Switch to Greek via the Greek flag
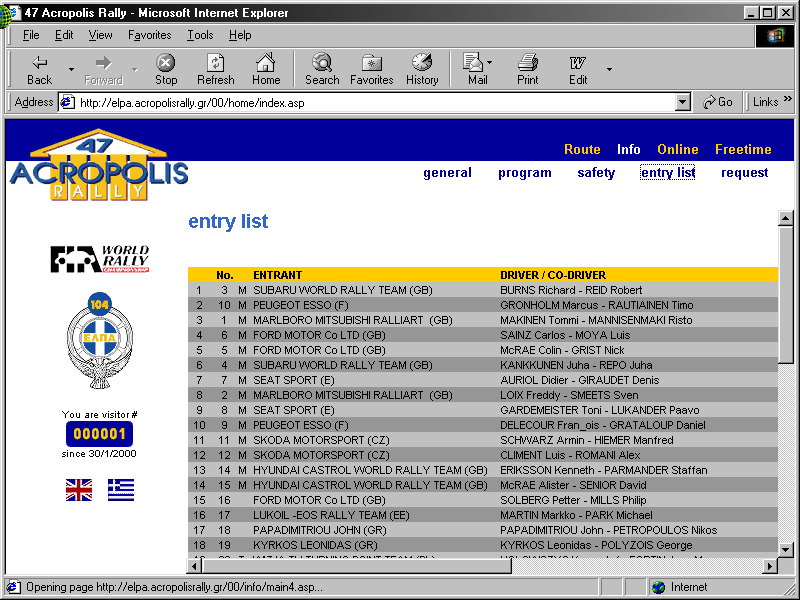 (x=121, y=490)
